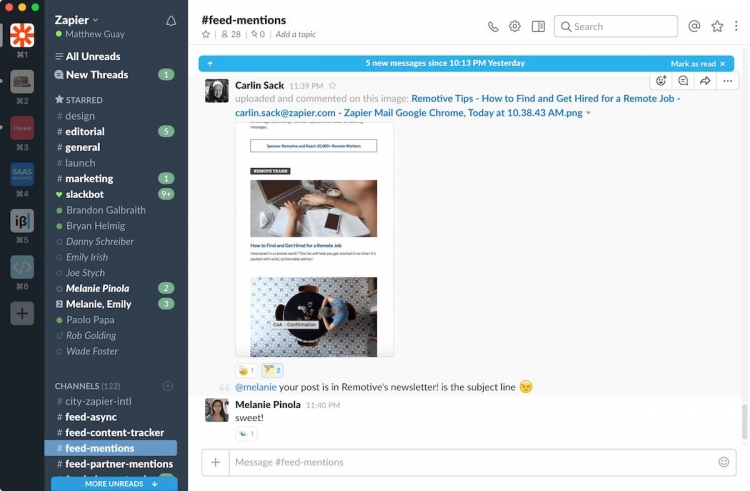Open emoji picker in message box

pos(724,462)
